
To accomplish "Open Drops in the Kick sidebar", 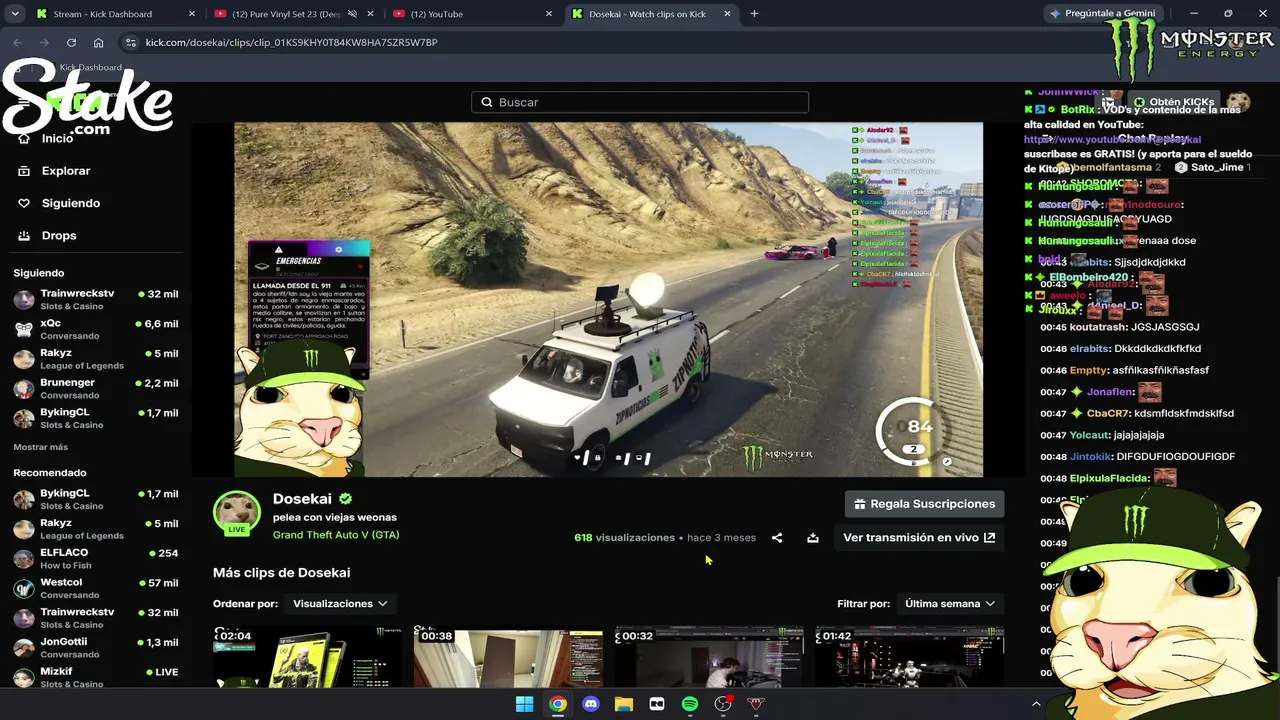I will (59, 235).
